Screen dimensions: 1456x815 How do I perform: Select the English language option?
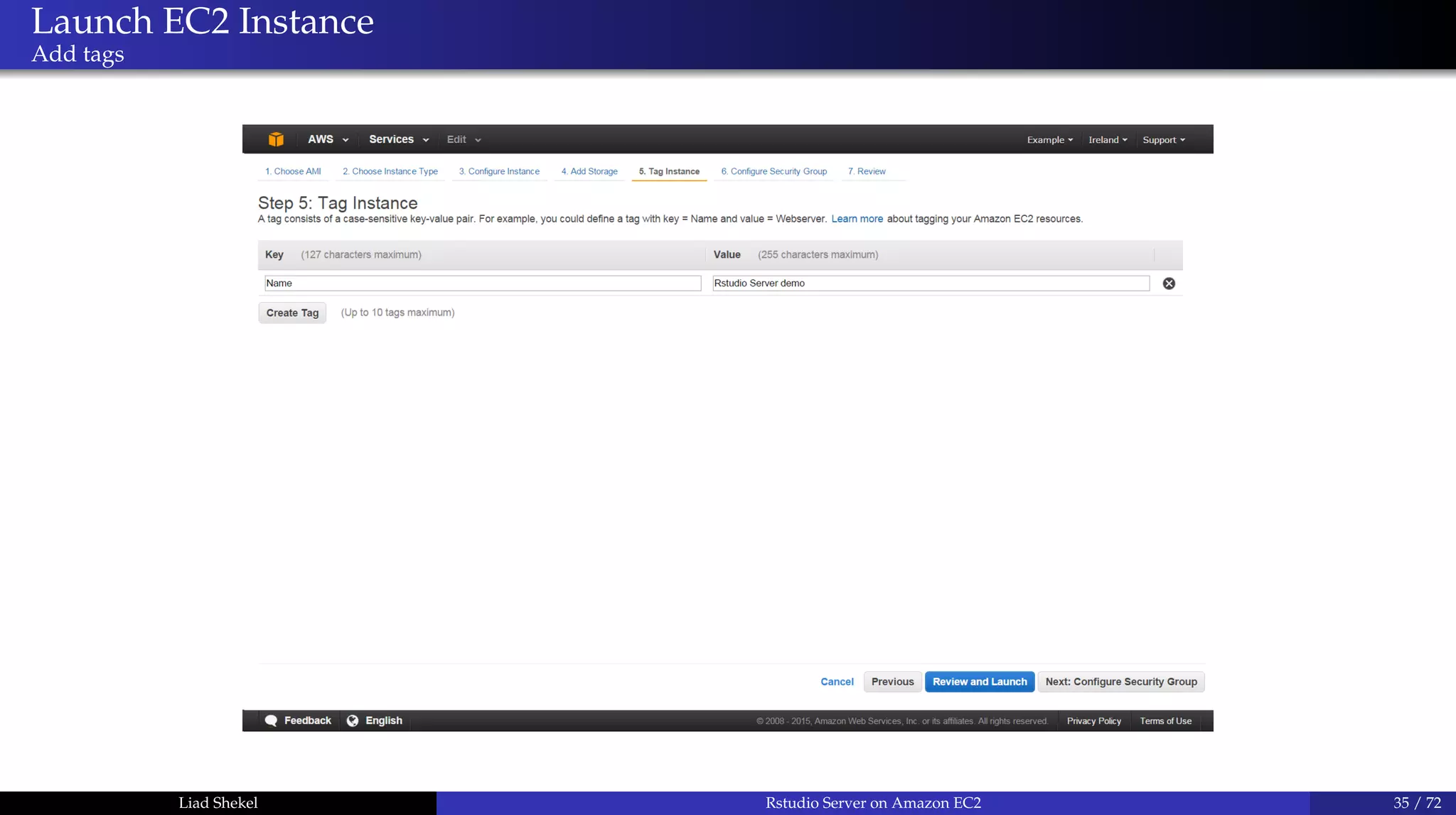384,720
